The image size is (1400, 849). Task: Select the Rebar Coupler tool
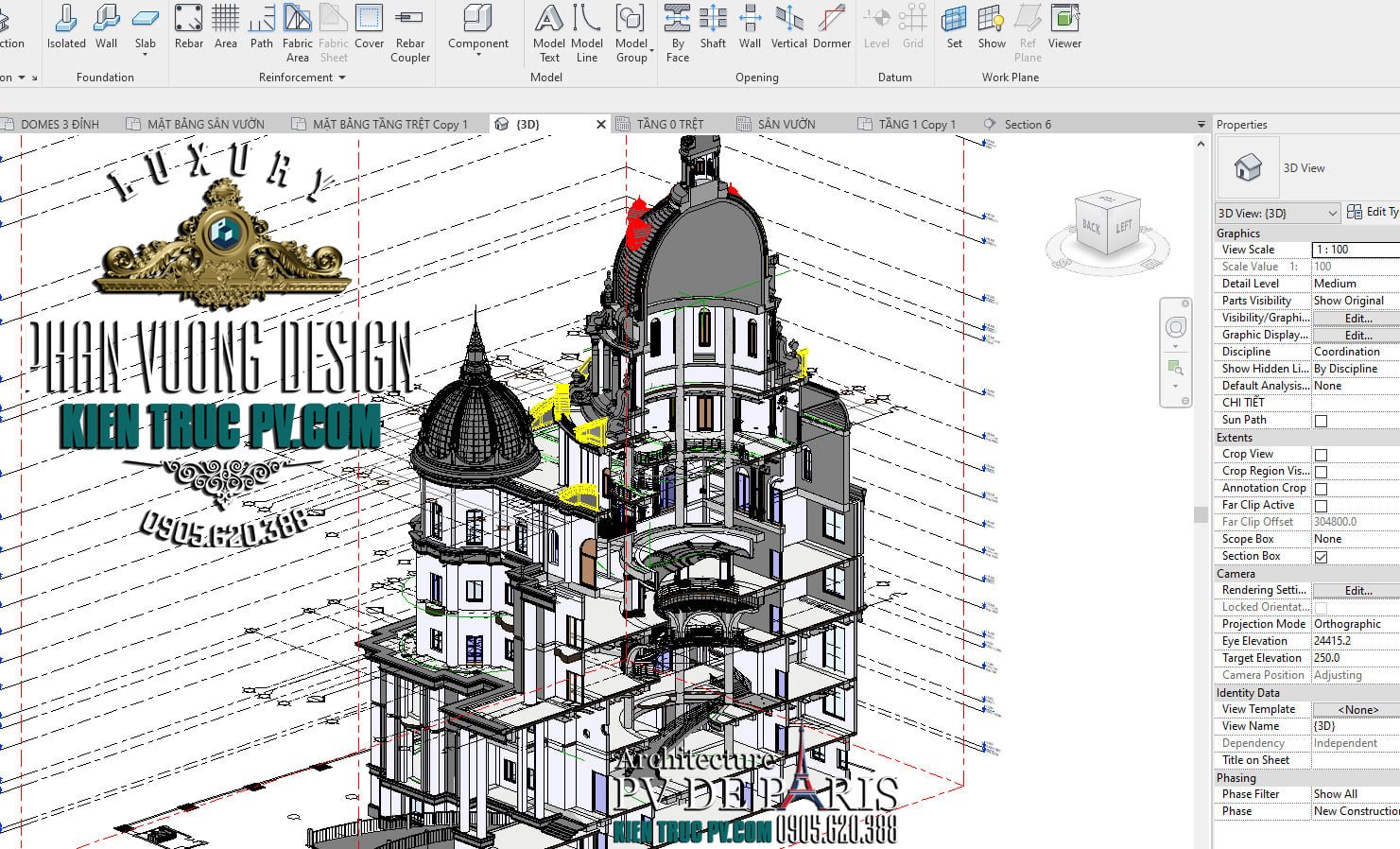point(410,34)
